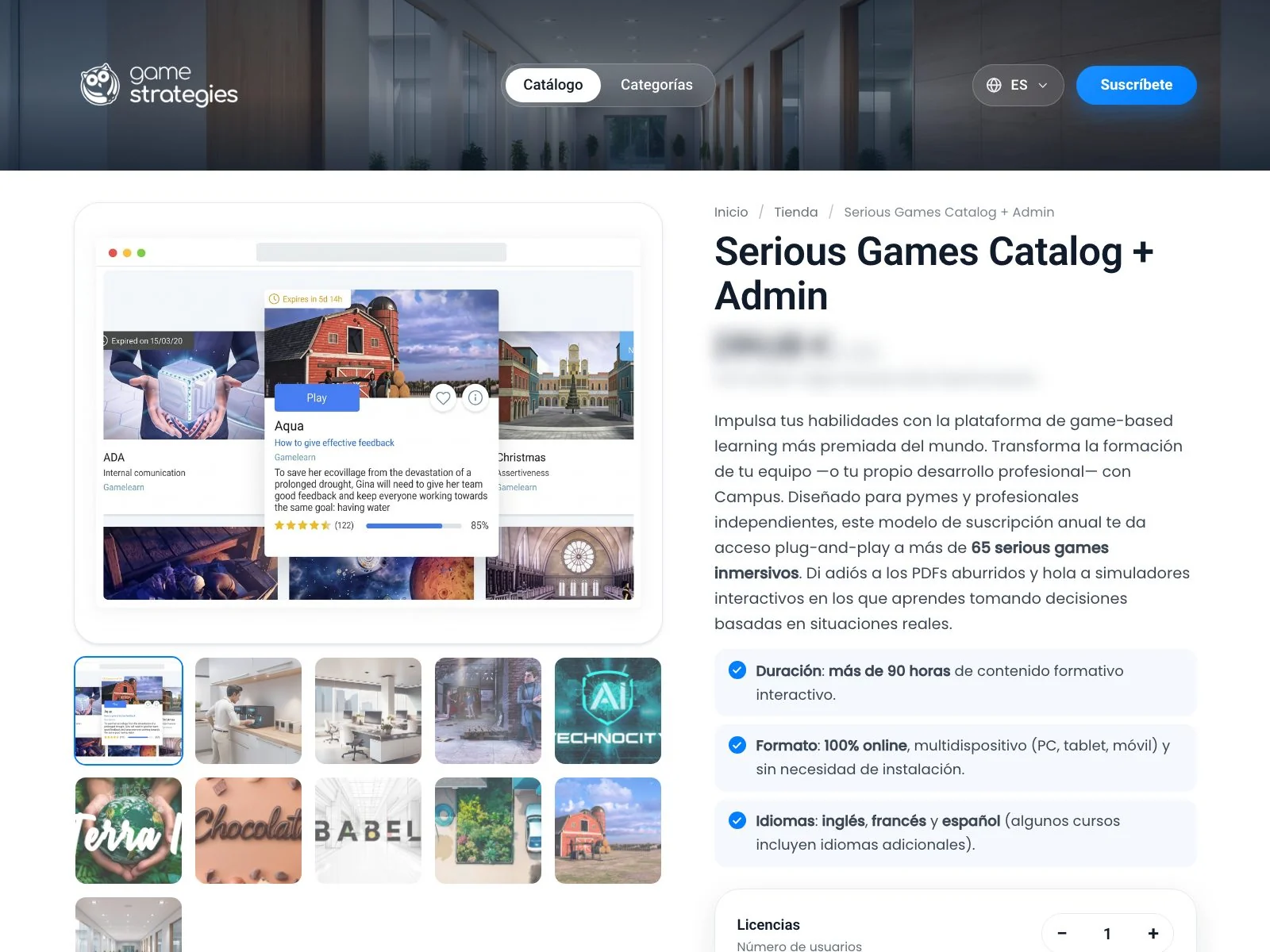
Task: Click the info icon on Aqua card
Action: [475, 397]
